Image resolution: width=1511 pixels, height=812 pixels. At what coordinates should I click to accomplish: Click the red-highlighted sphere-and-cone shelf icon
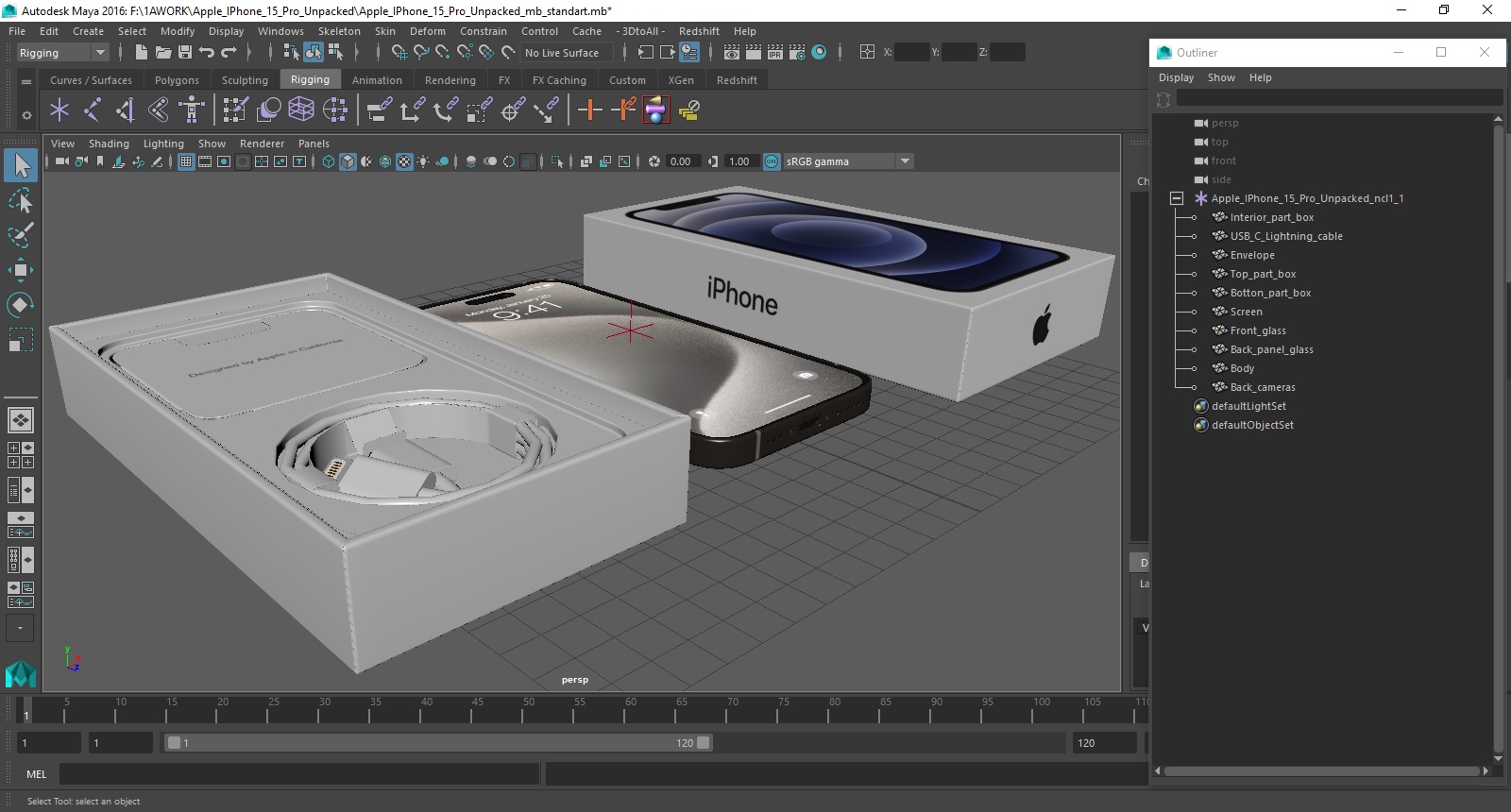tap(655, 110)
